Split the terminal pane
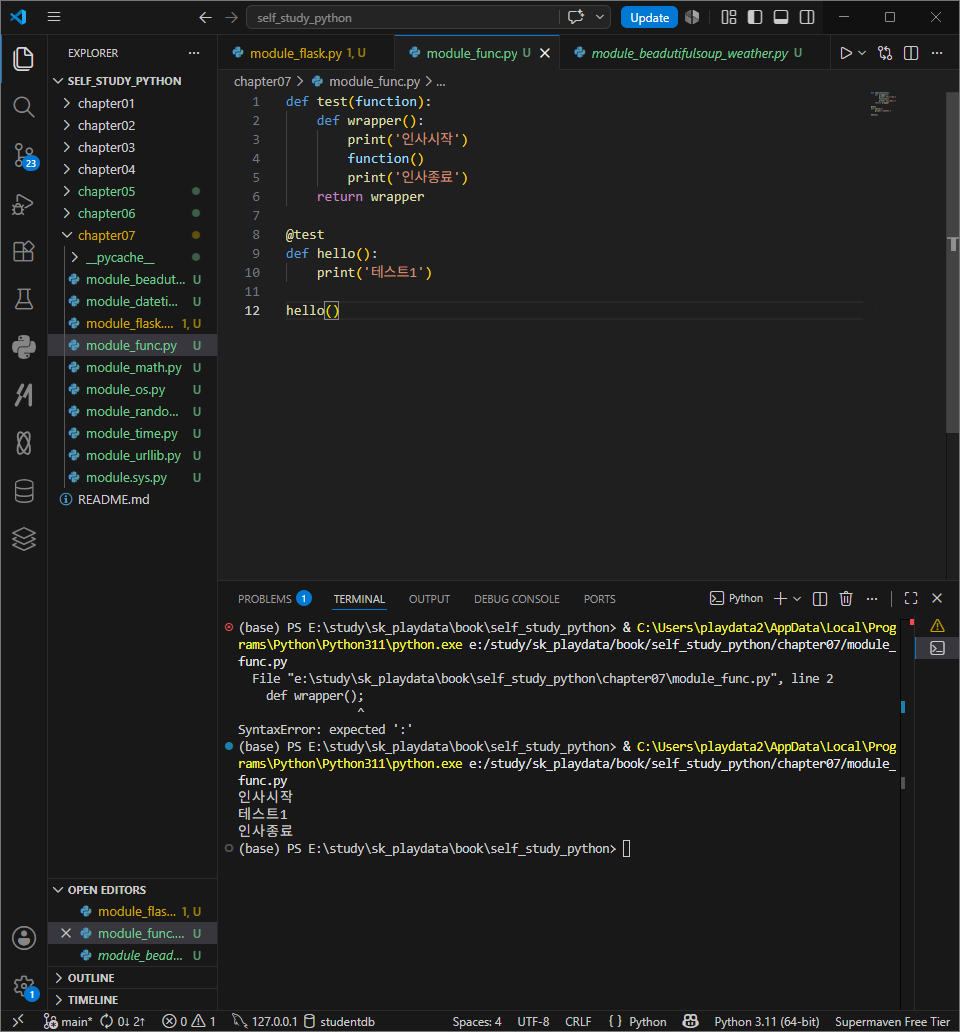 coord(820,598)
